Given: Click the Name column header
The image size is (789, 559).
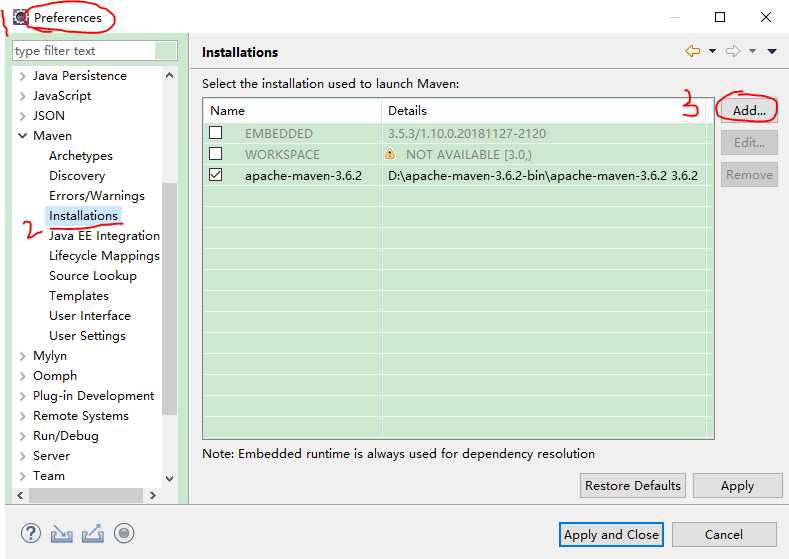Looking at the screenshot, I should pyautogui.click(x=292, y=111).
